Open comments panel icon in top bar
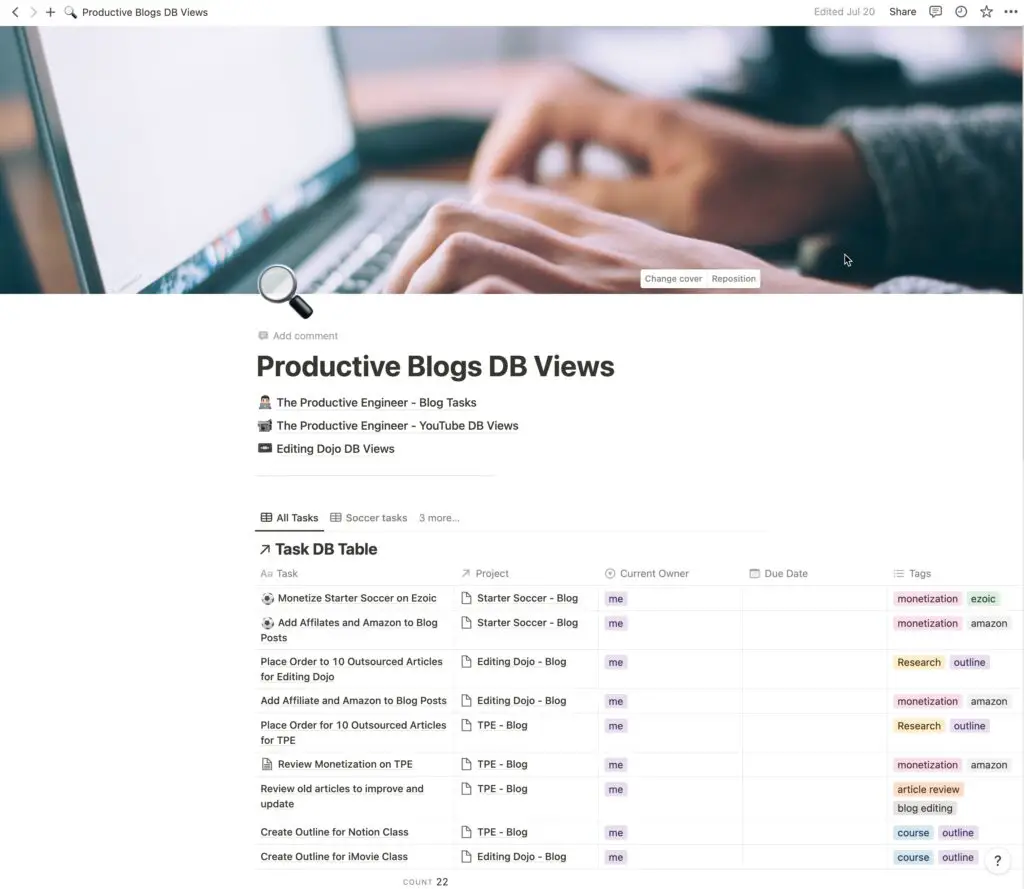Screen dimensions: 1024x889 pyautogui.click(x=935, y=12)
